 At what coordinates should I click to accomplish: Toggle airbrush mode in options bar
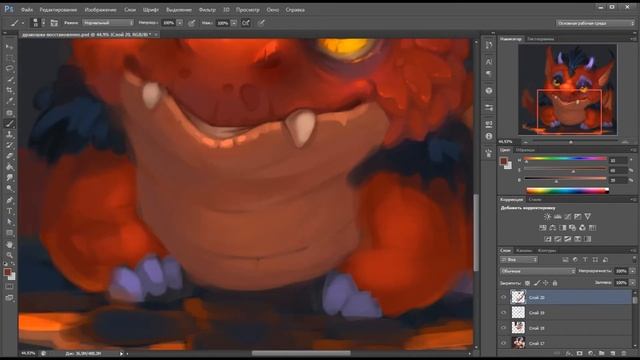245,23
